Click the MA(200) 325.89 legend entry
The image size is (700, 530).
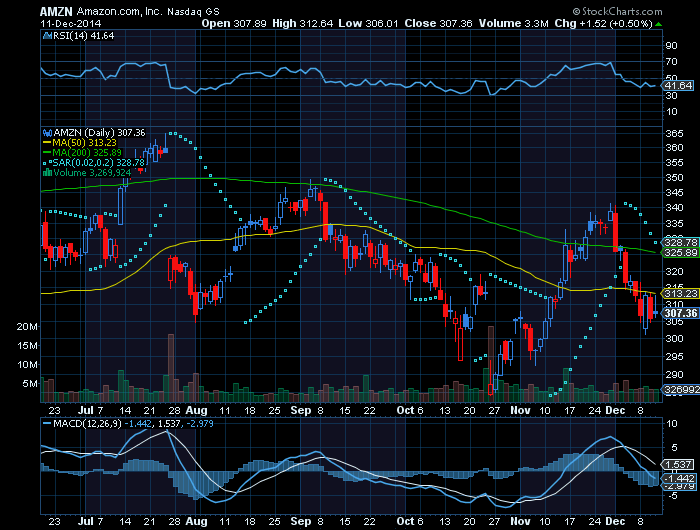(82, 153)
